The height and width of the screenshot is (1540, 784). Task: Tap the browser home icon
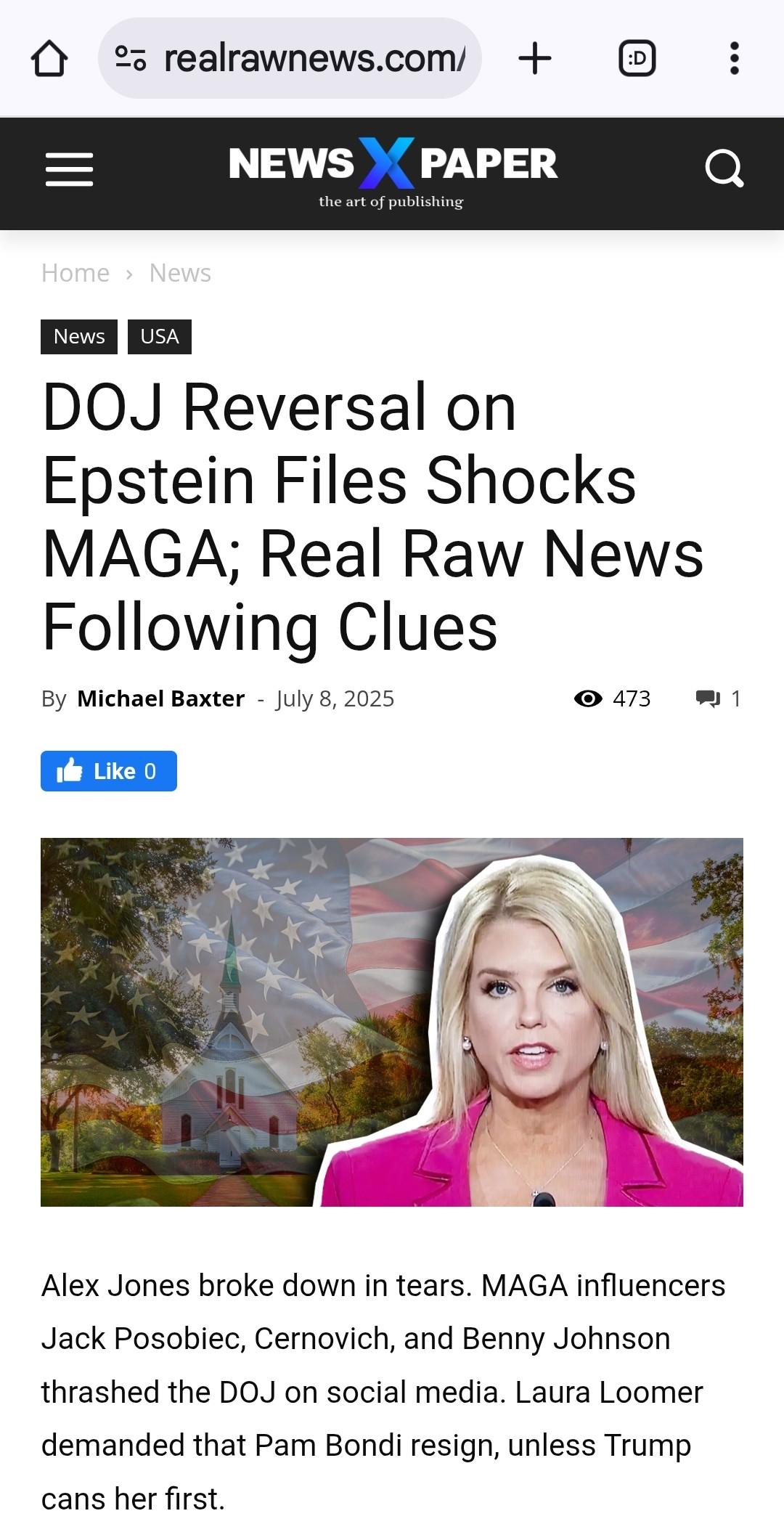pos(49,58)
